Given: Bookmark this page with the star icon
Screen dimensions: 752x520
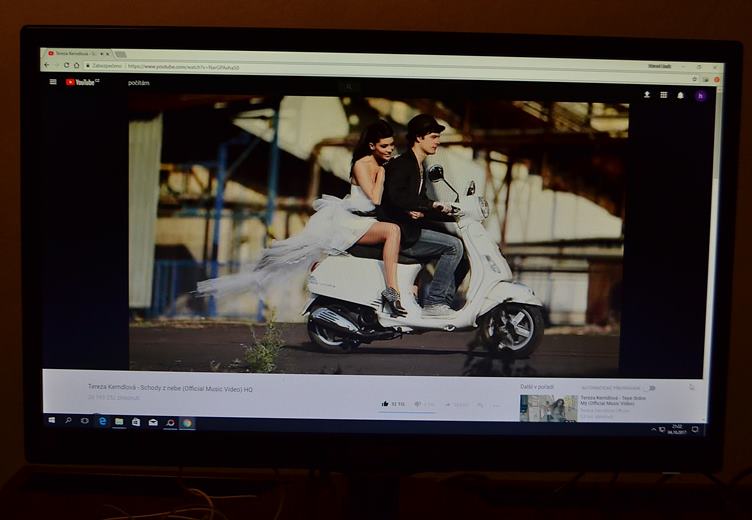Looking at the screenshot, I should point(694,79).
